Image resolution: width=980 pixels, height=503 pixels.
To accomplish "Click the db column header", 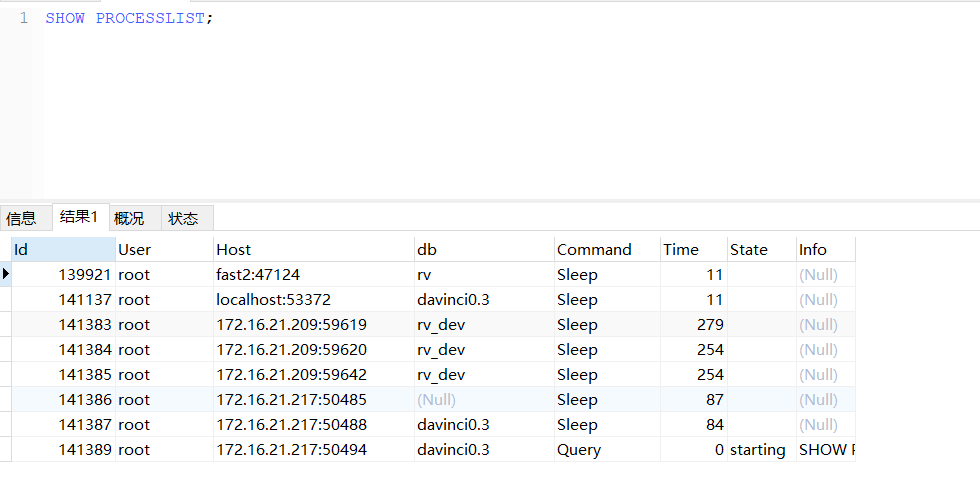I will click(x=482, y=249).
